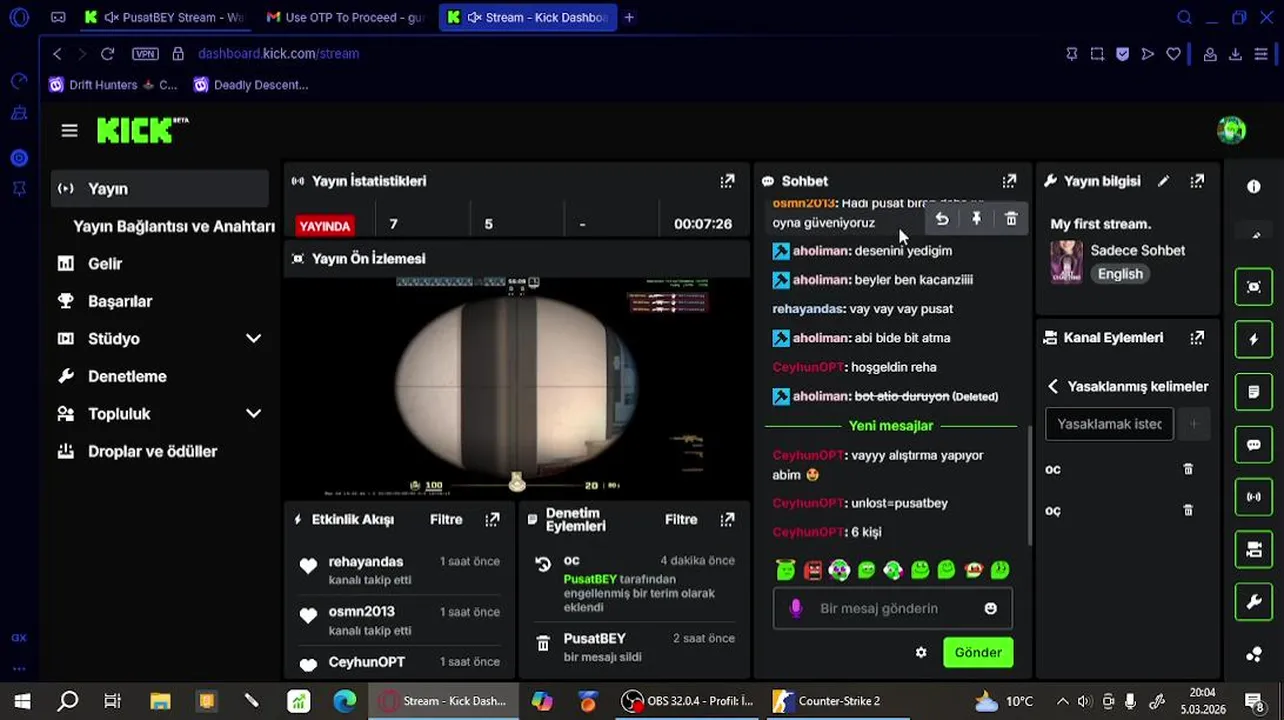Open the Kick hamburger menu

coord(69,130)
